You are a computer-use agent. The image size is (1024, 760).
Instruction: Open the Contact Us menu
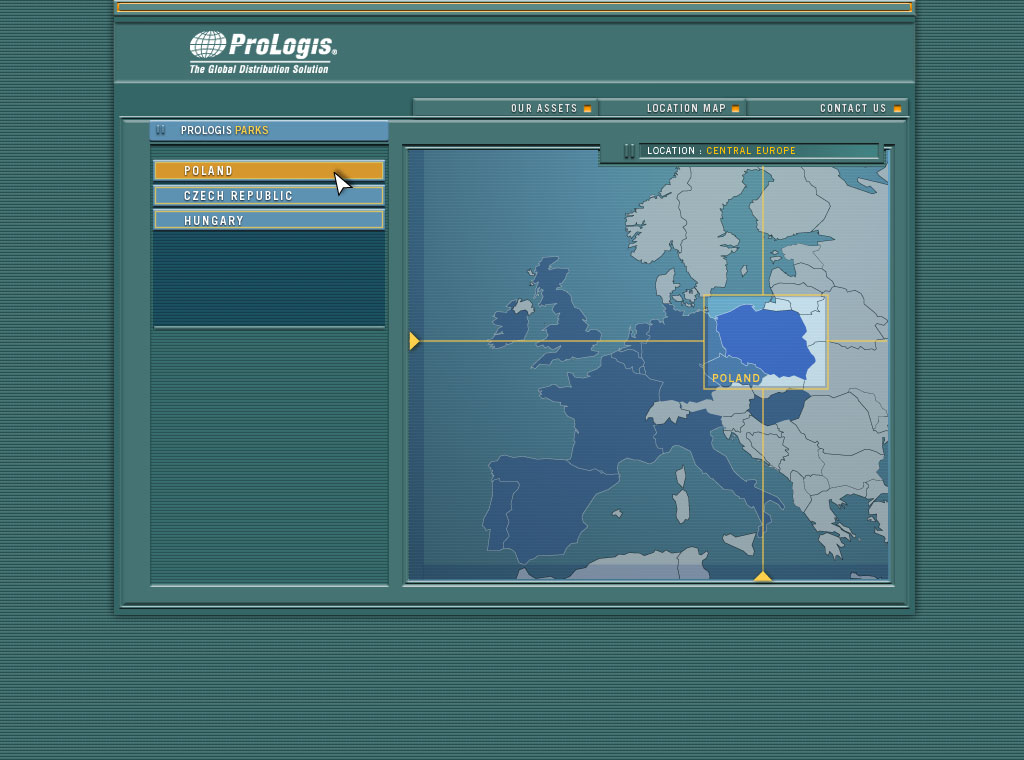[852, 109]
